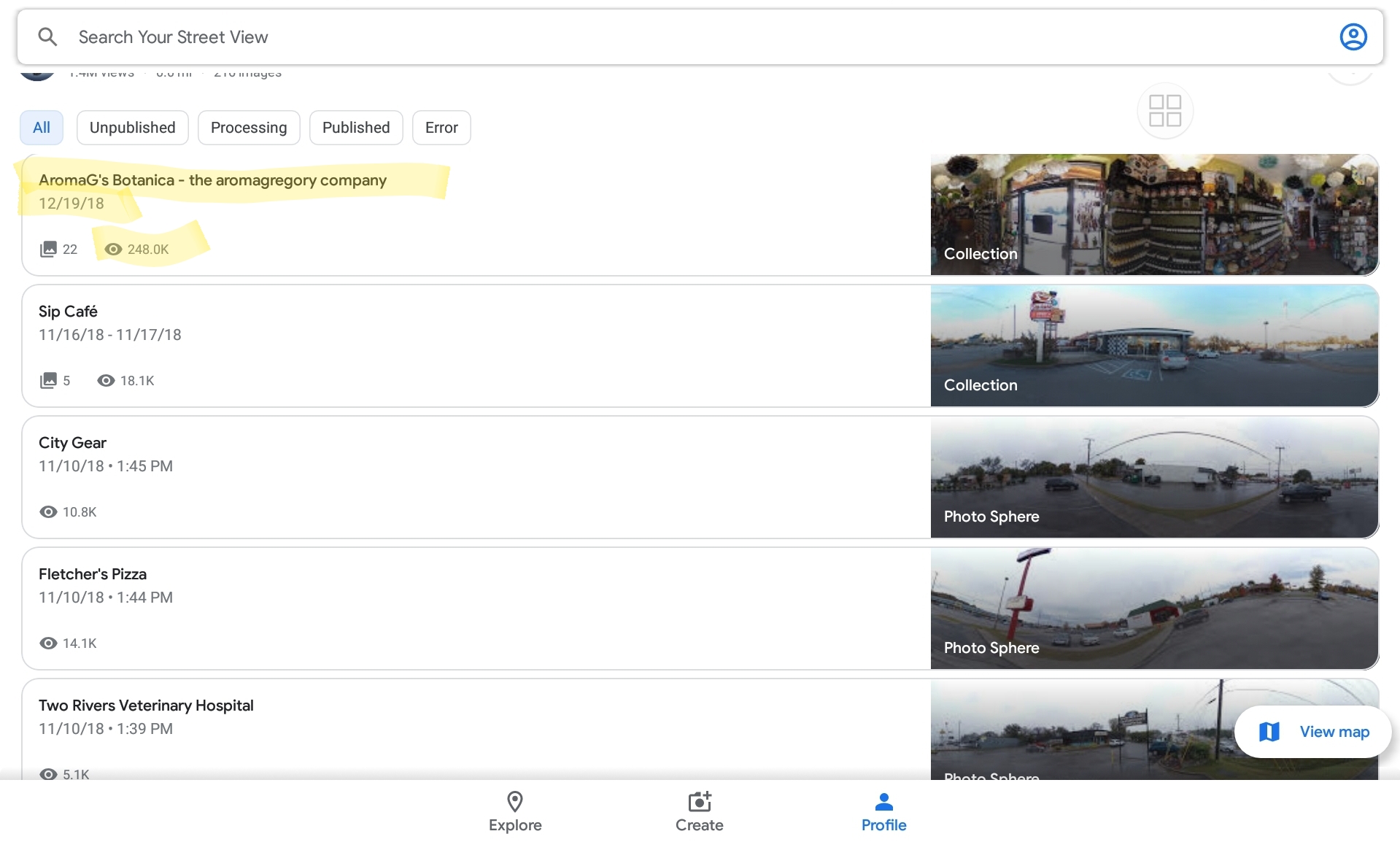Click the Explore pin icon
Viewport: 1400px width, 850px height.
pos(515,802)
